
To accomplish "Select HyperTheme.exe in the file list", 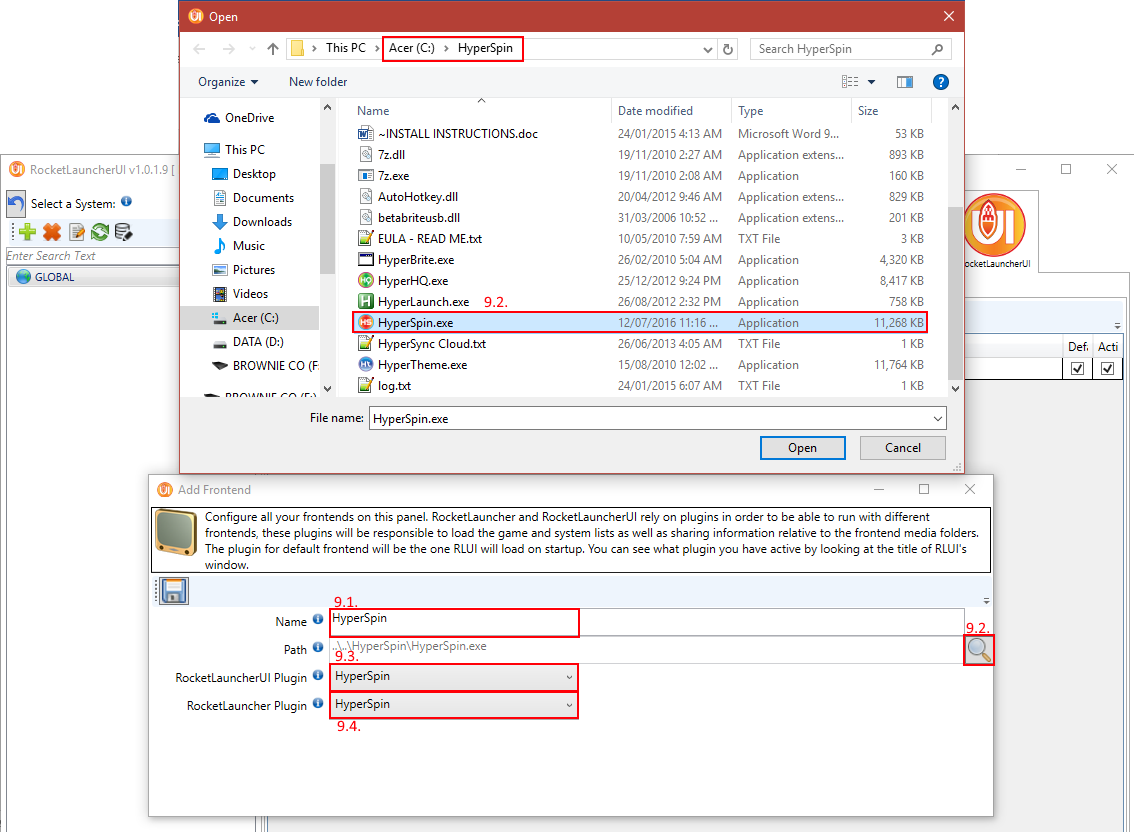I will point(422,365).
